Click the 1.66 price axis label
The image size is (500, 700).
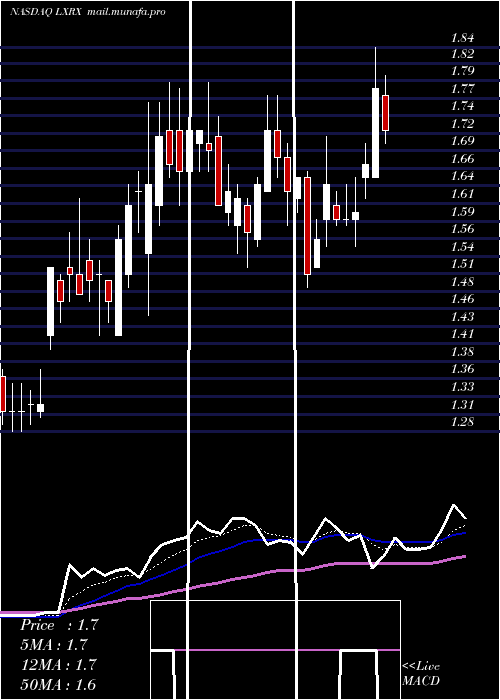(x=462, y=159)
